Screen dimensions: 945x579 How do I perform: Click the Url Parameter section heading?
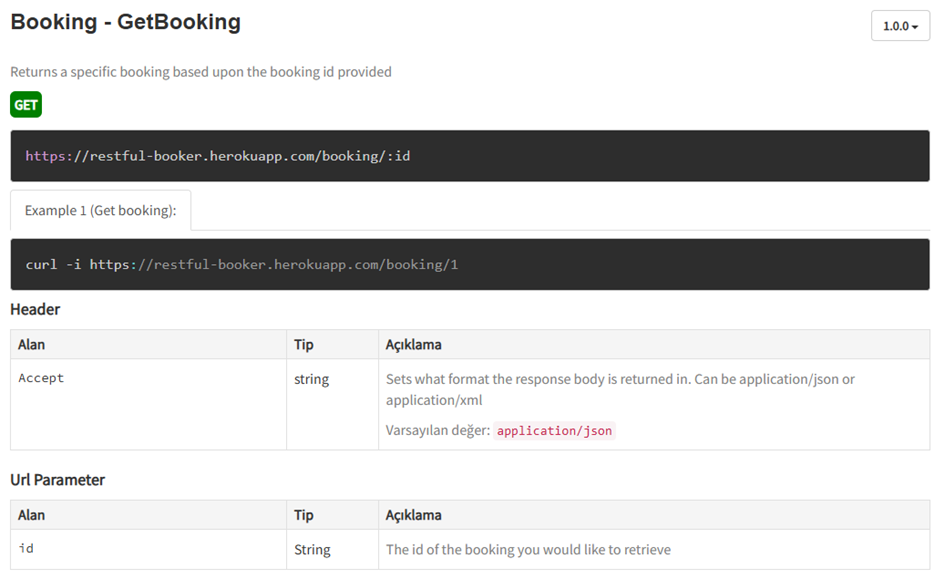click(x=58, y=480)
